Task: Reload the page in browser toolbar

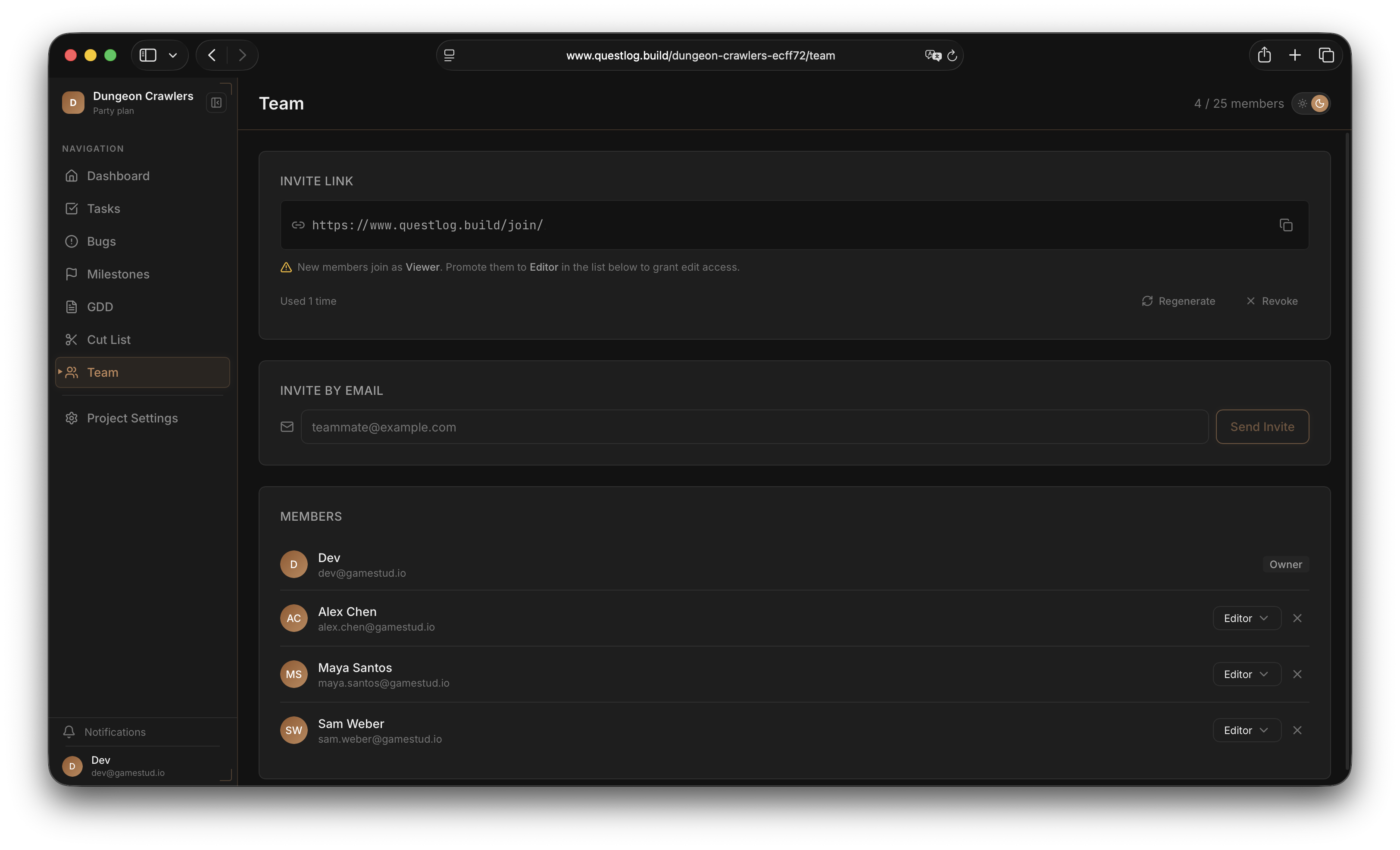Action: [952, 56]
